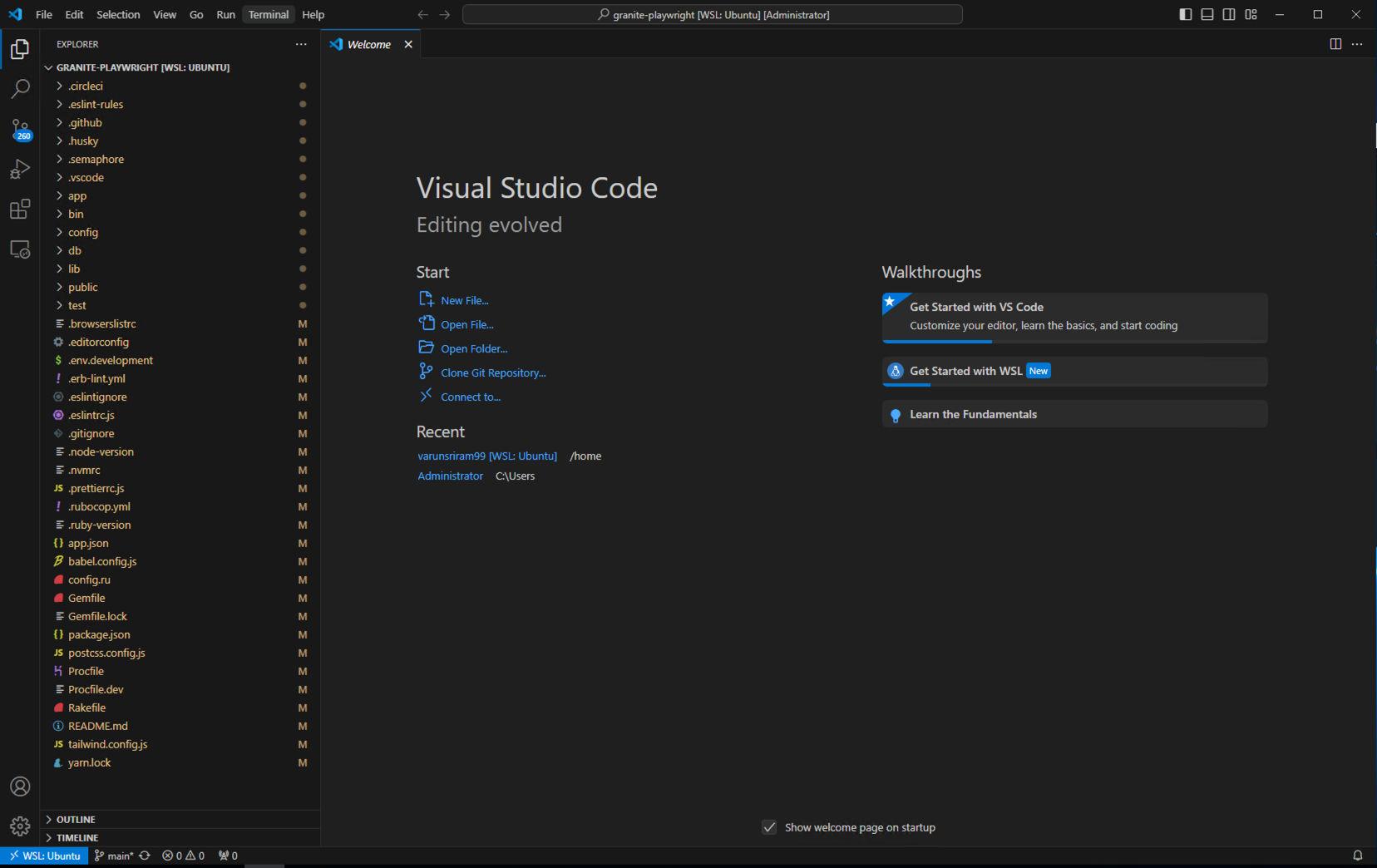Expand the TIMELINE section
Viewport: 1377px width, 868px height.
[x=180, y=838]
